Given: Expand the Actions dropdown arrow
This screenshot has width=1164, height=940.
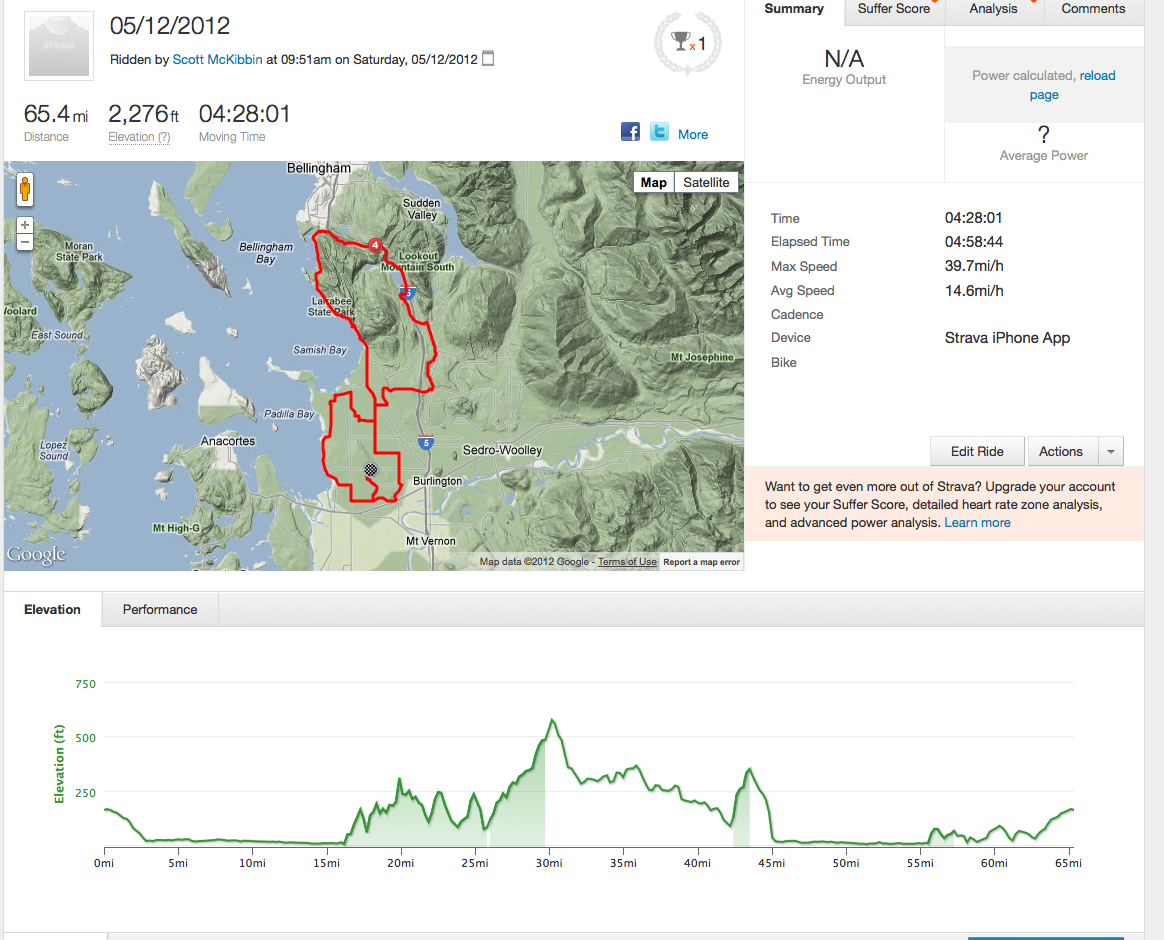Looking at the screenshot, I should (x=1110, y=452).
